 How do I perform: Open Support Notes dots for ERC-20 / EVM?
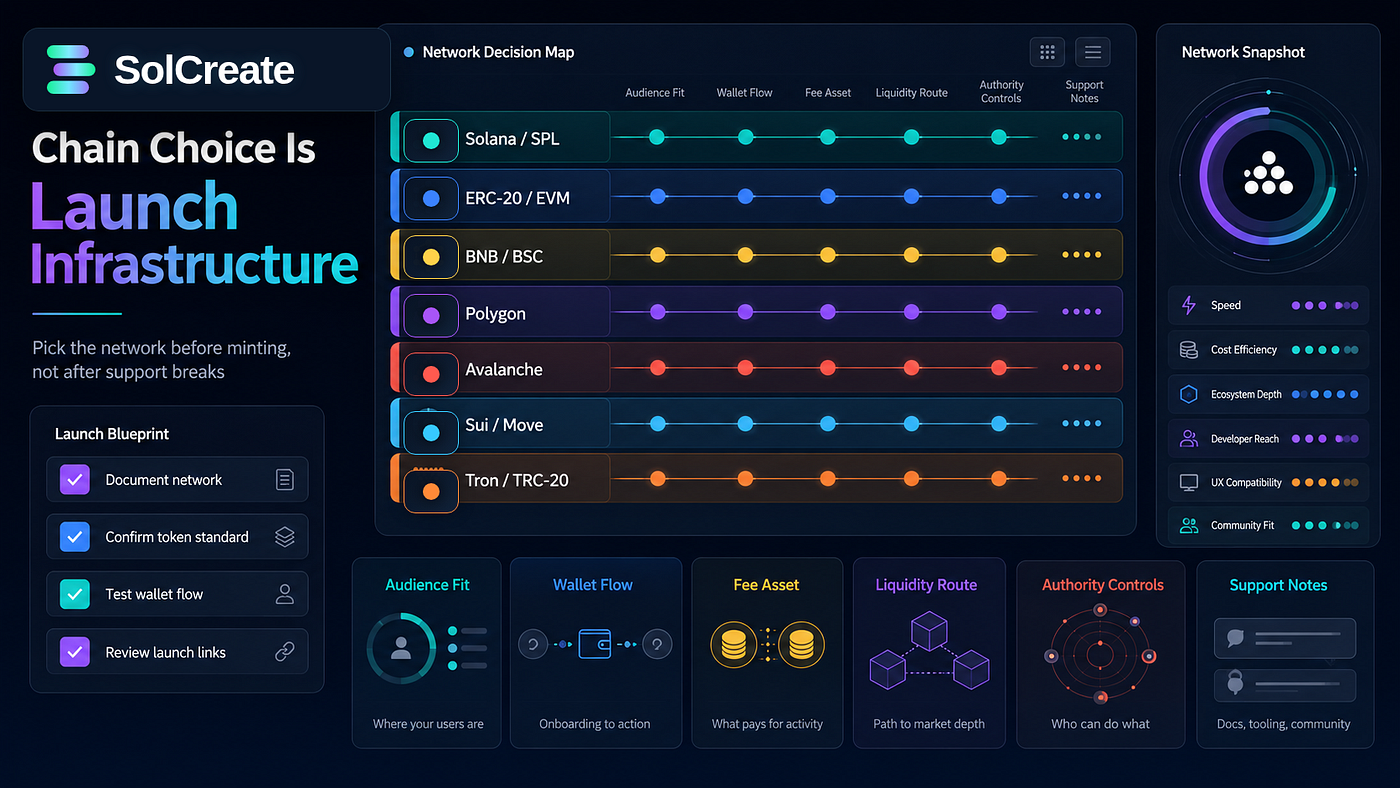tap(1082, 197)
